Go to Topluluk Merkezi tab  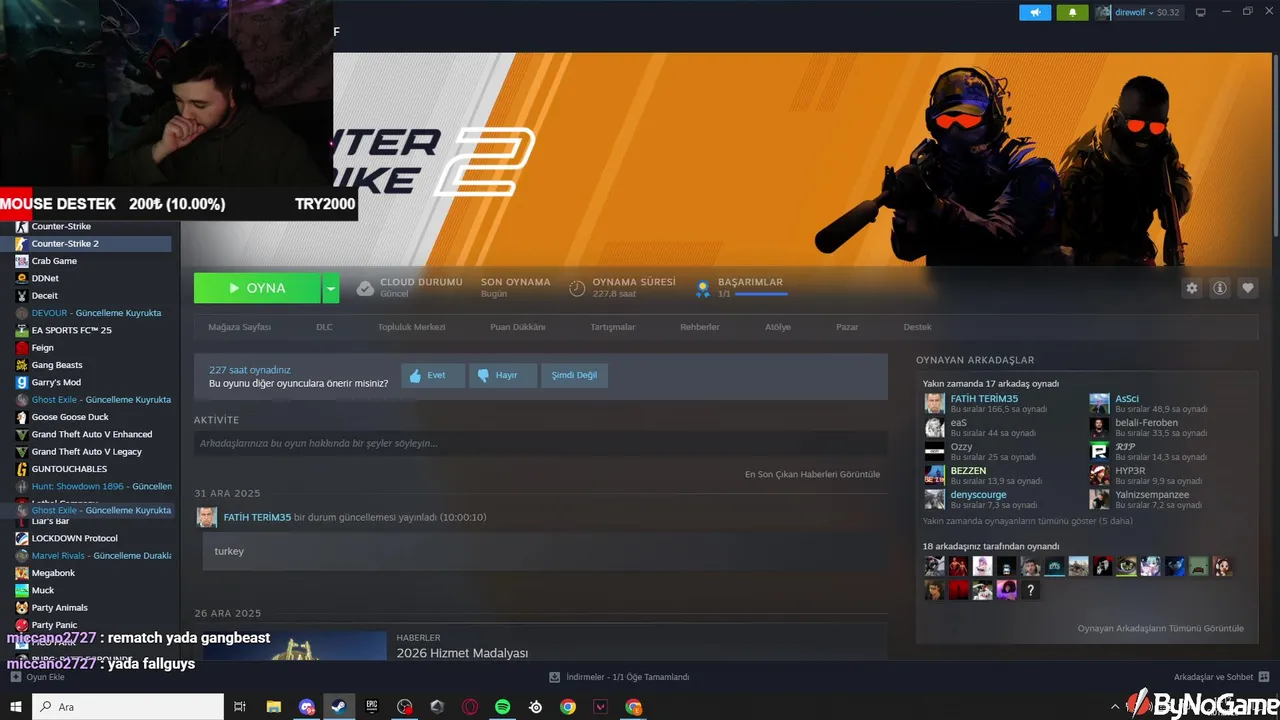(x=411, y=327)
